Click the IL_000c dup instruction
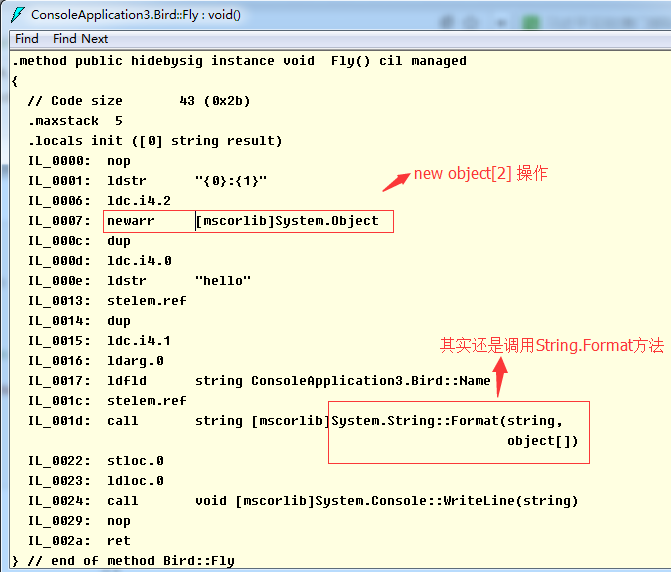This screenshot has height=572, width=671. [79, 241]
